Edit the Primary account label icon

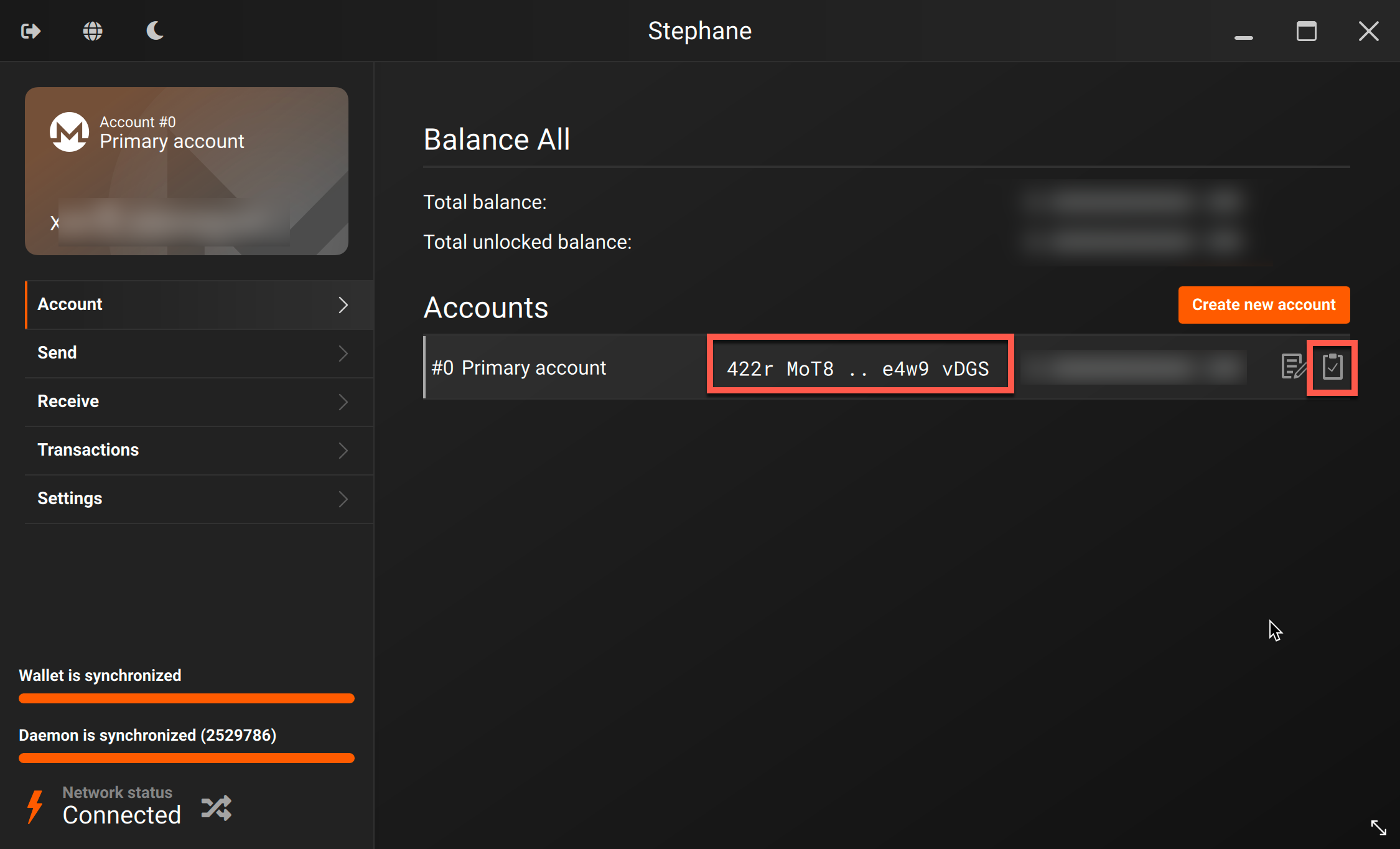pyautogui.click(x=1293, y=367)
